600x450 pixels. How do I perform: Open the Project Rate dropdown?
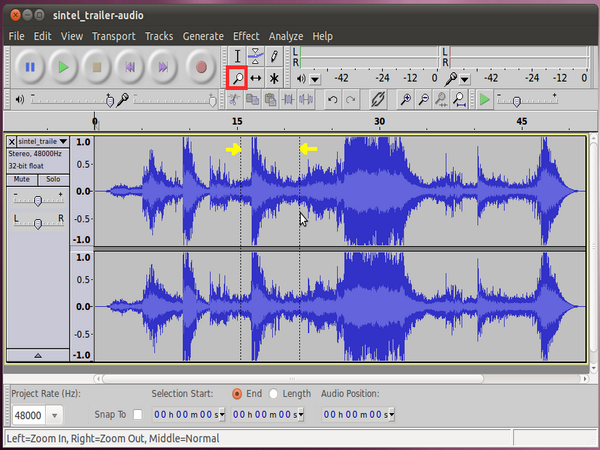click(54, 414)
